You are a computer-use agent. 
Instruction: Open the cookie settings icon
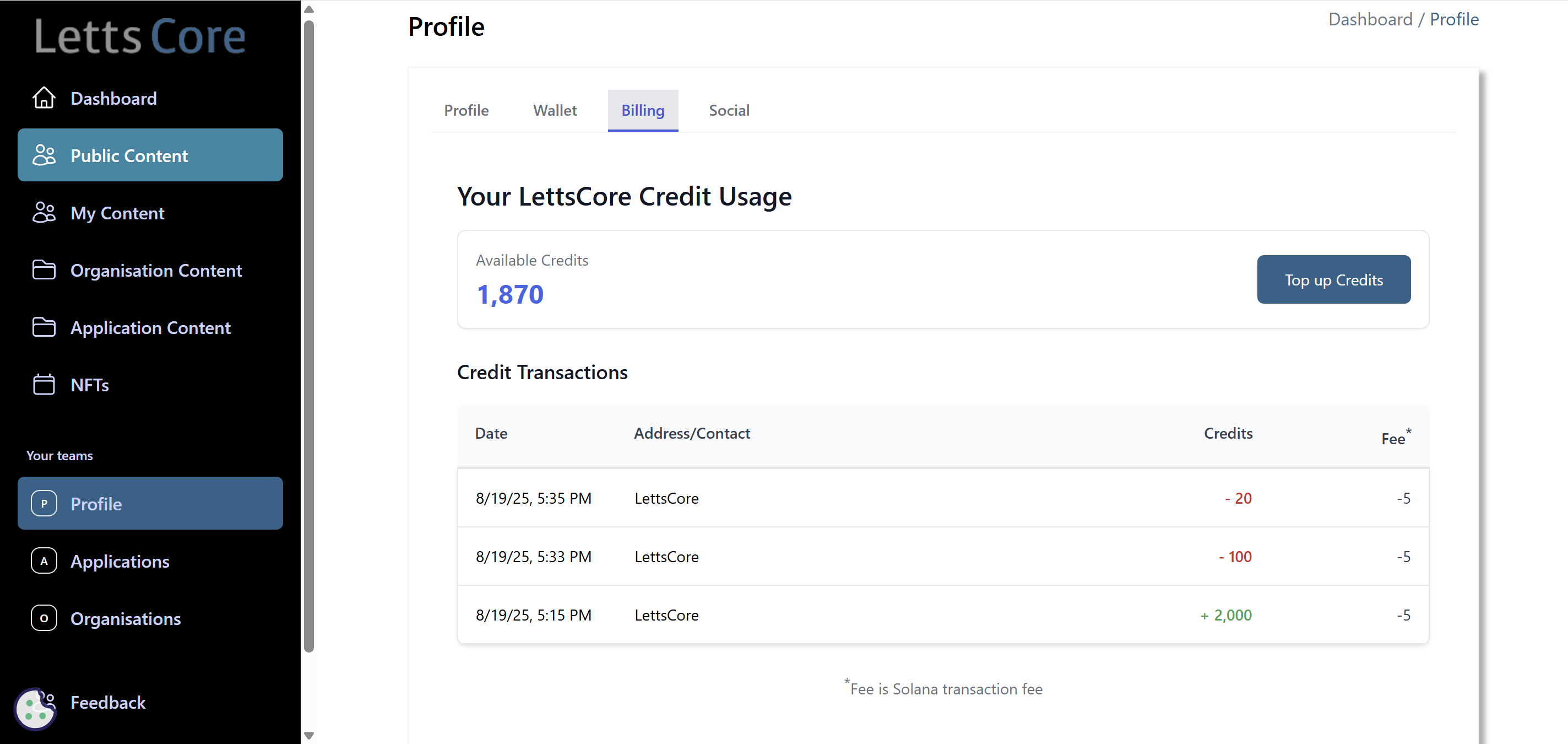35,709
